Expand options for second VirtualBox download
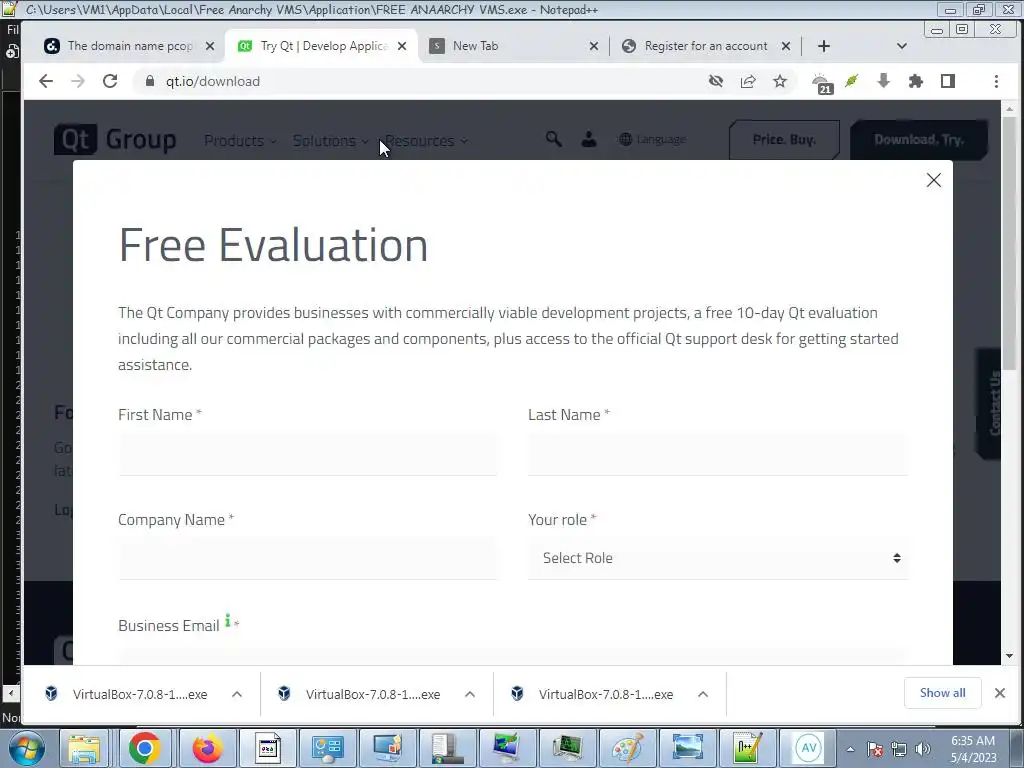The height and width of the screenshot is (768, 1024). coord(470,694)
